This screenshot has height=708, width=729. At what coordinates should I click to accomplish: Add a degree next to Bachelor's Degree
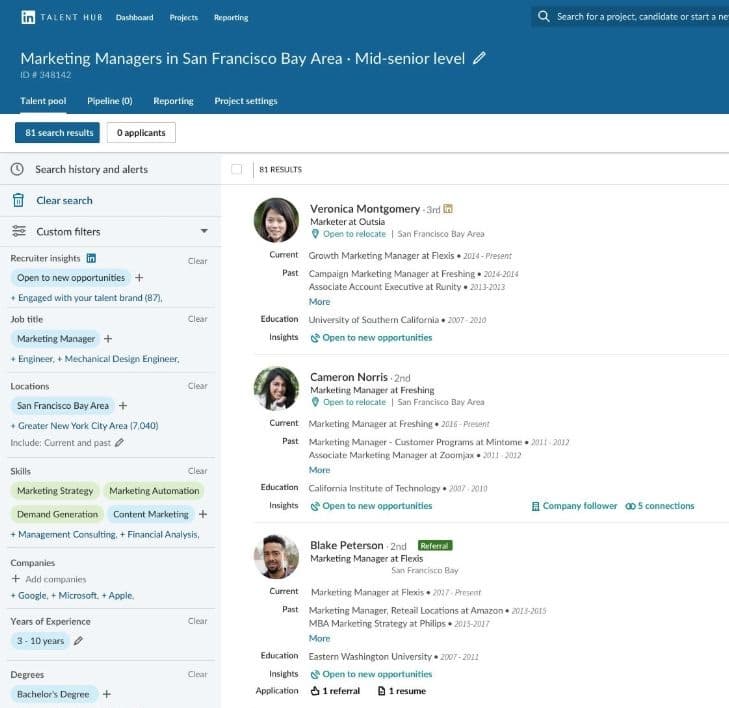pyautogui.click(x=106, y=694)
